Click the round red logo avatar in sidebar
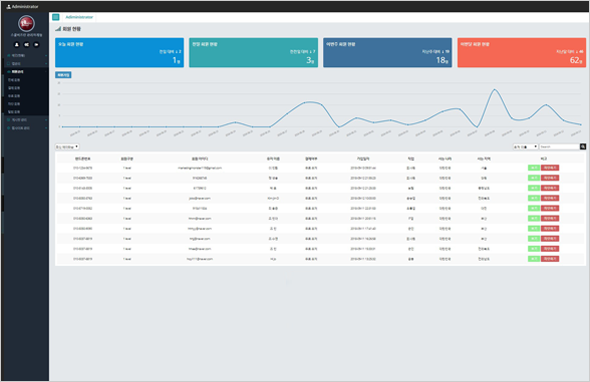This screenshot has width=590, height=382. pyautogui.click(x=26, y=23)
